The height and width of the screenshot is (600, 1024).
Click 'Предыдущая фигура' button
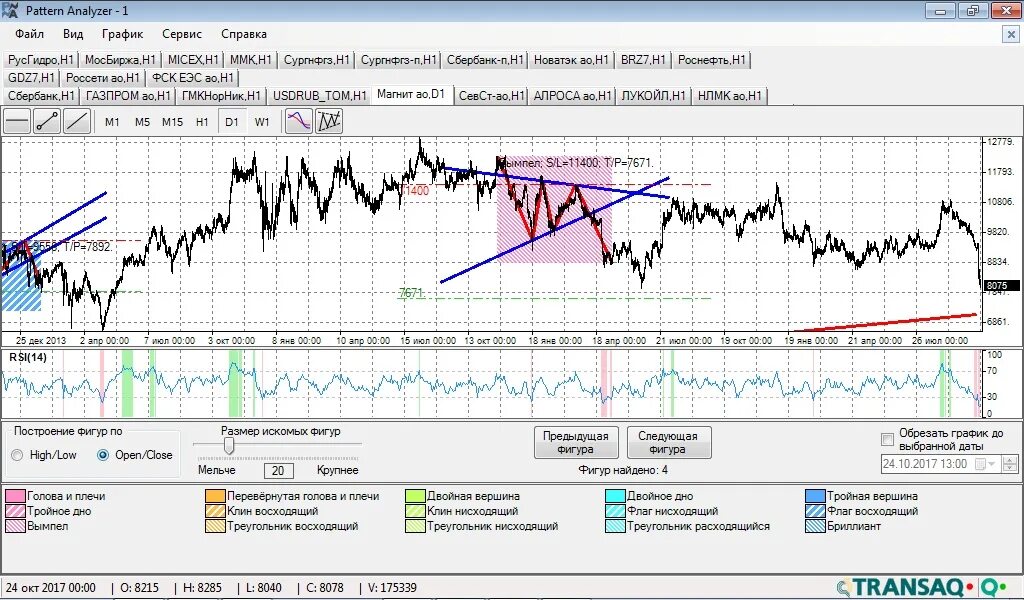click(576, 443)
